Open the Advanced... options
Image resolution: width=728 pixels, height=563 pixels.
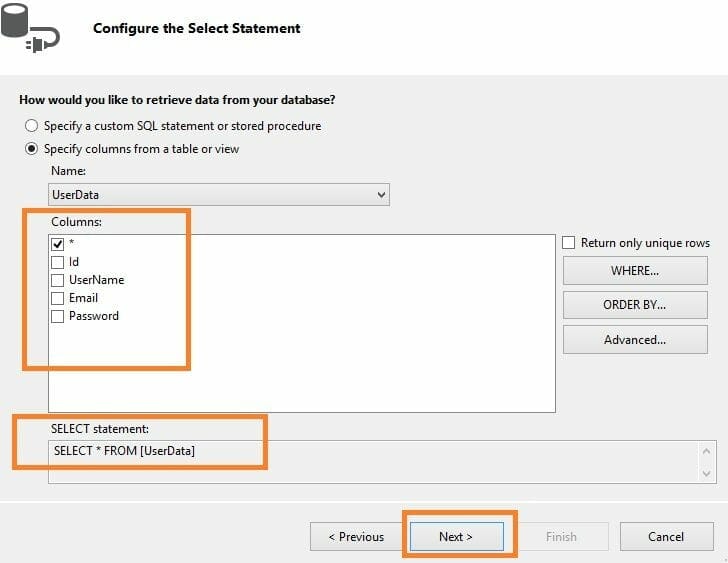[x=634, y=340]
